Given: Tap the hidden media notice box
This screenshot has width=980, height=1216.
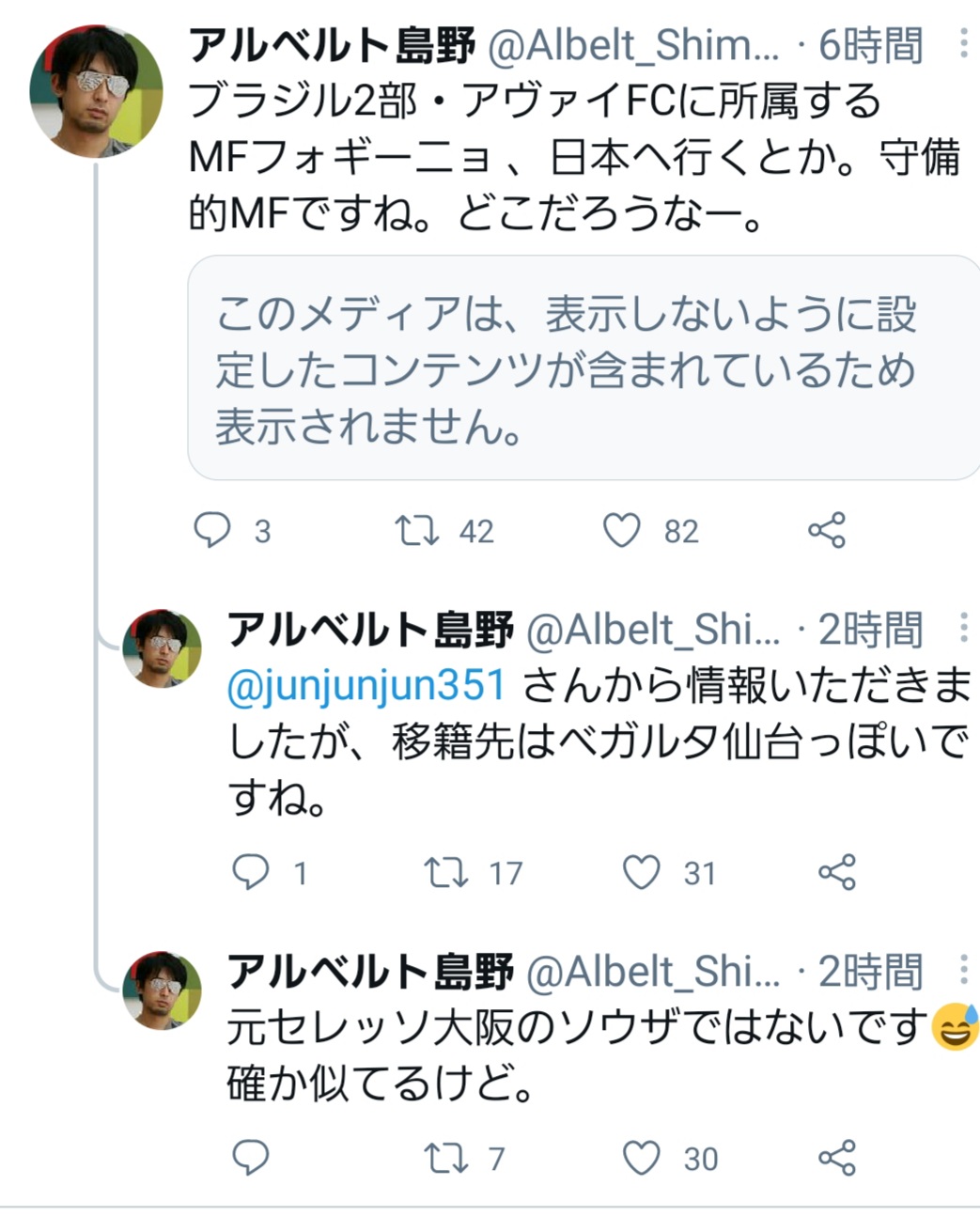Looking at the screenshot, I should coord(583,368).
